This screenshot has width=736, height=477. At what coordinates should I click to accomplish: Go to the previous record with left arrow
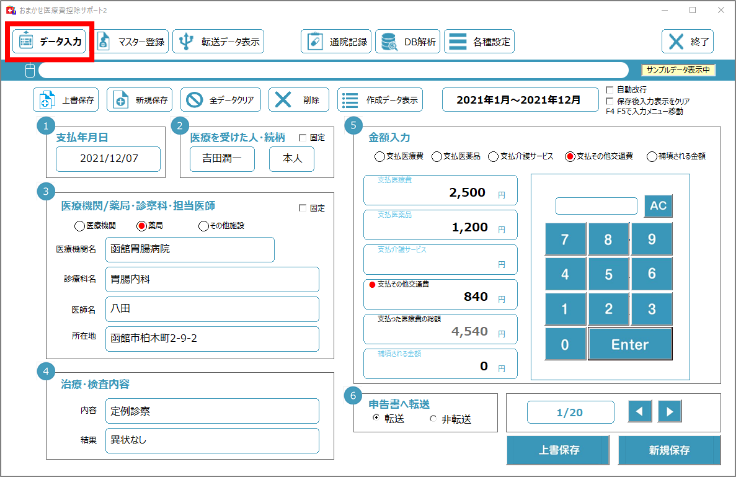[x=640, y=411]
